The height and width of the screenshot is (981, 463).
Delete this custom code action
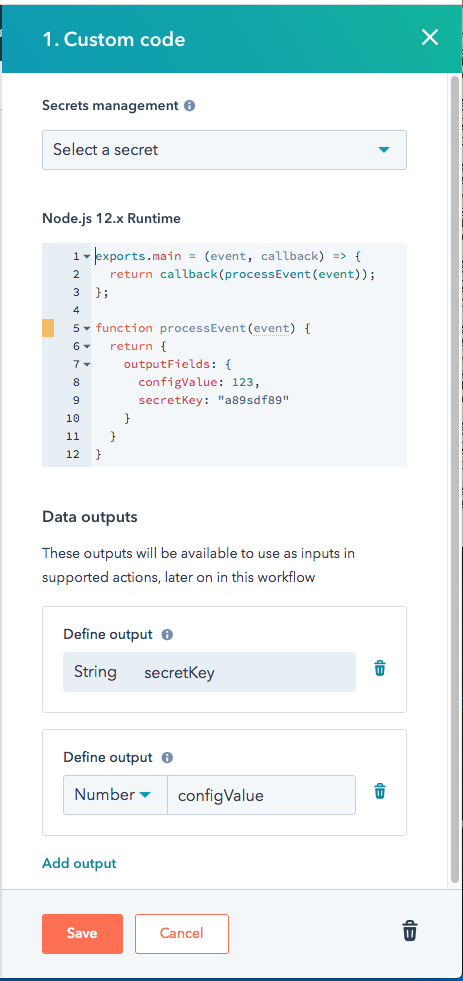click(410, 931)
